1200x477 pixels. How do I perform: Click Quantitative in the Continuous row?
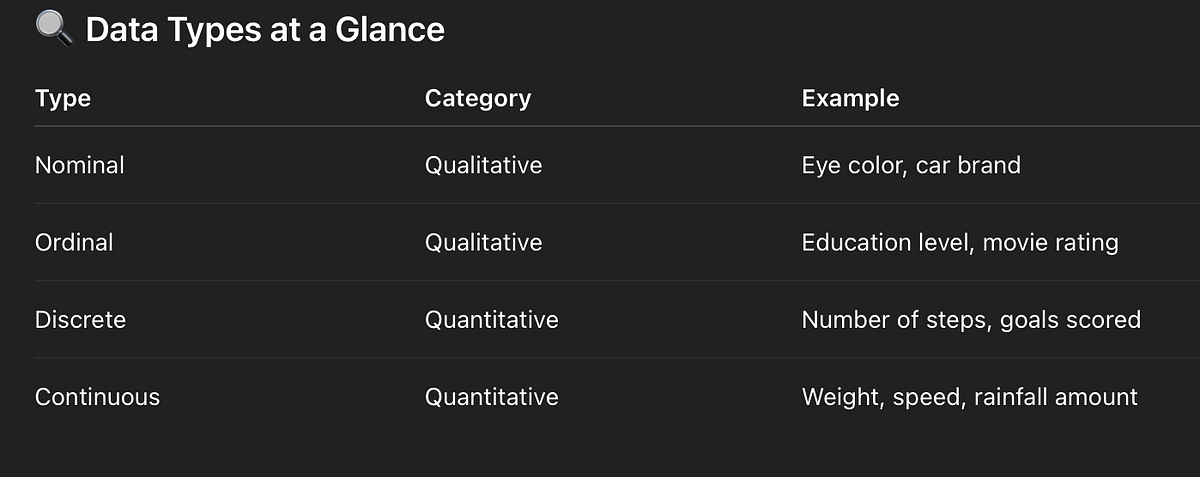(492, 397)
